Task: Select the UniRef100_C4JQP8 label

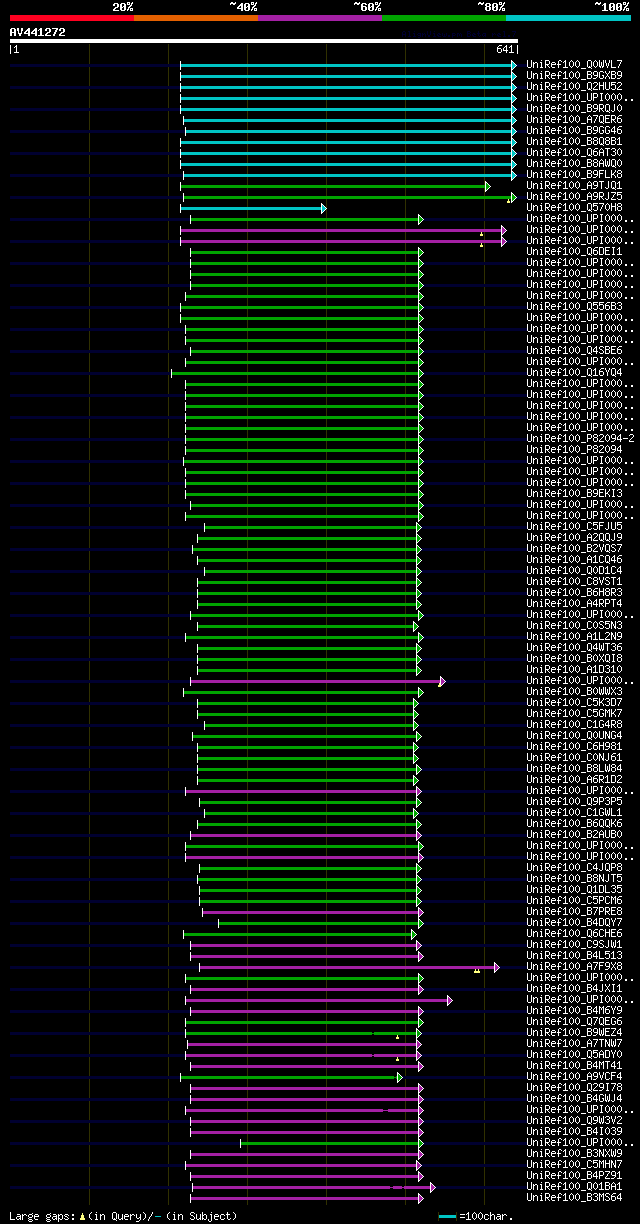Action: click(574, 867)
